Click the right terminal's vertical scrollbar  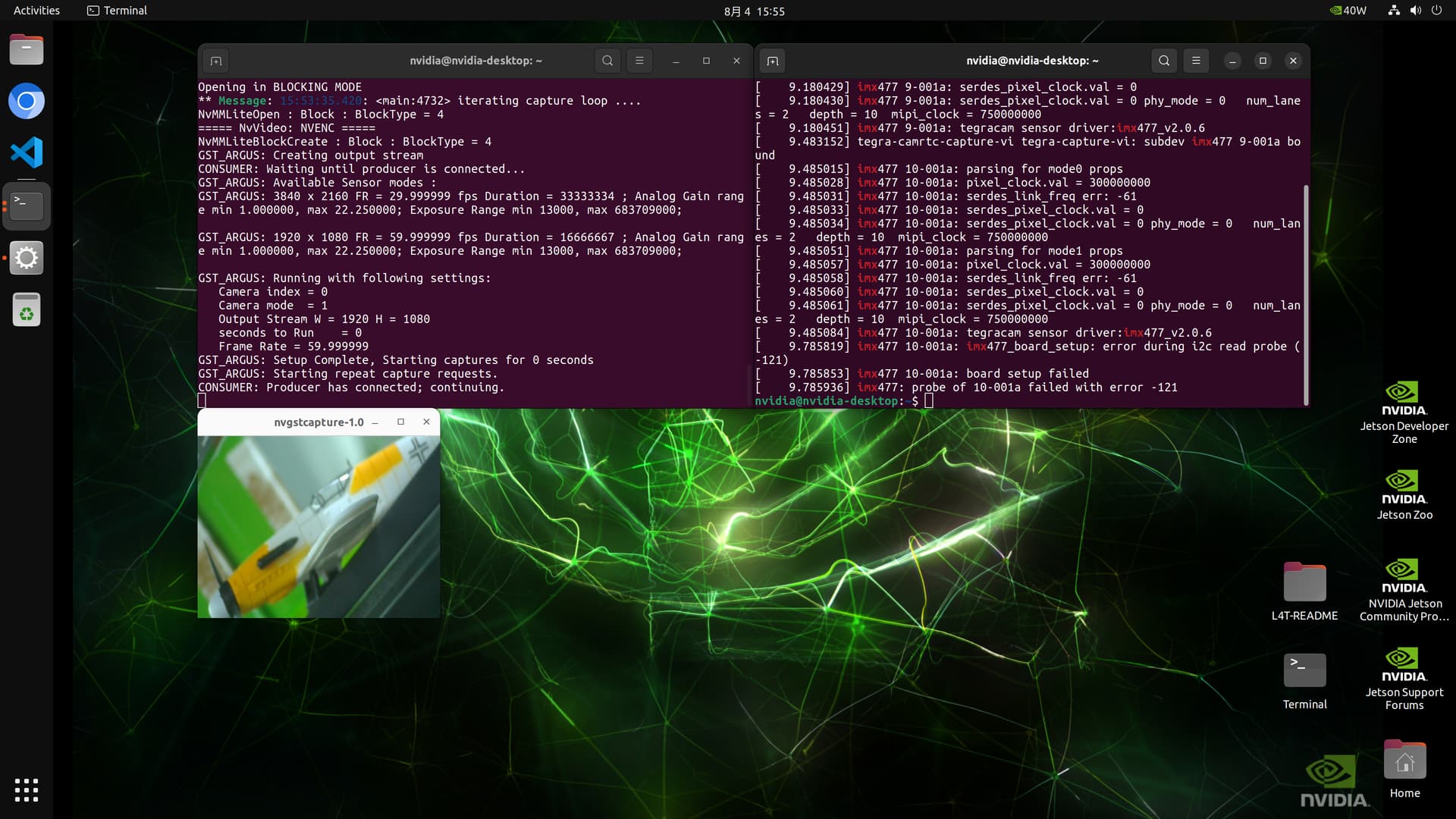pyautogui.click(x=1305, y=294)
